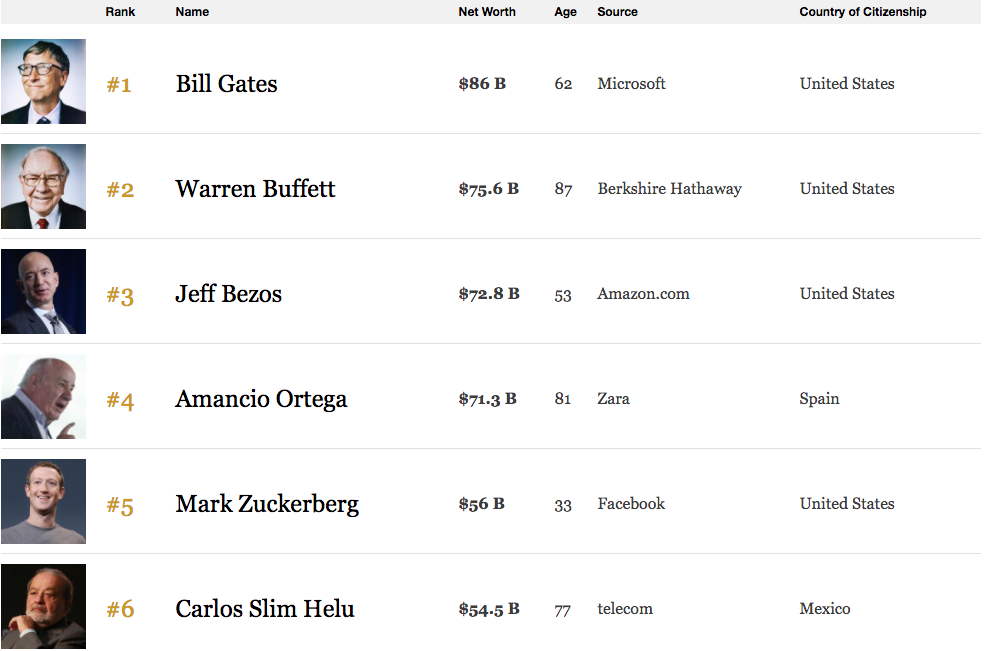The width and height of the screenshot is (986, 651).
Task: Click the Warren Buffett name link
Action: [x=255, y=189]
